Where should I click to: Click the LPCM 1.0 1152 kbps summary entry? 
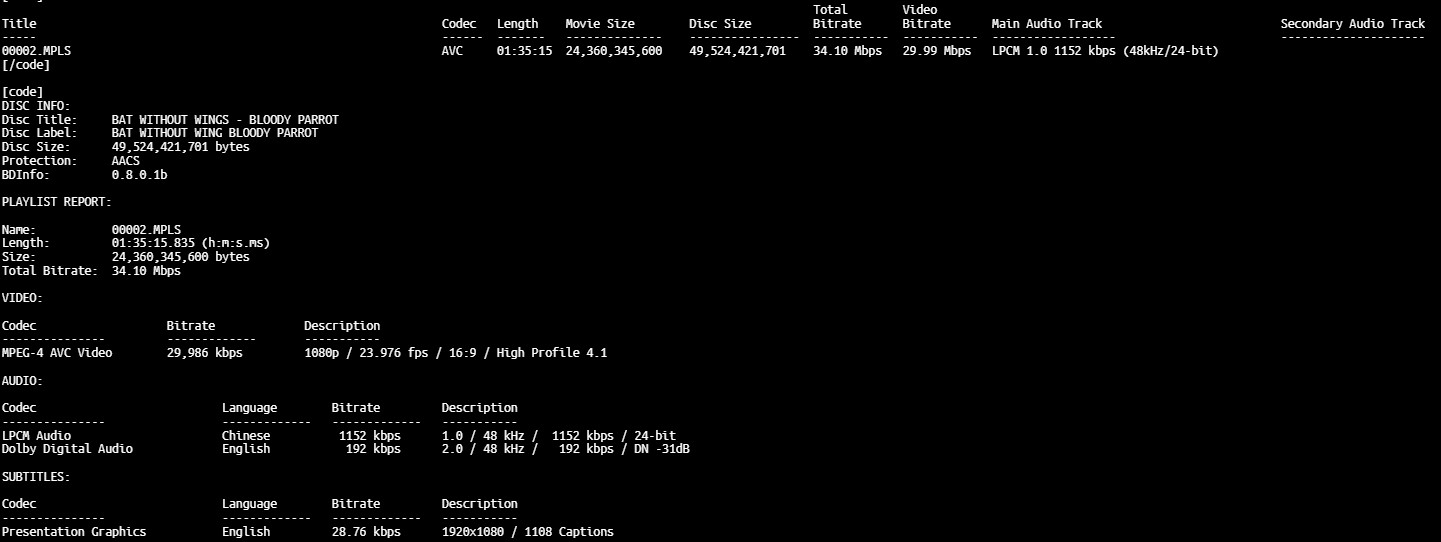pyautogui.click(x=1104, y=51)
